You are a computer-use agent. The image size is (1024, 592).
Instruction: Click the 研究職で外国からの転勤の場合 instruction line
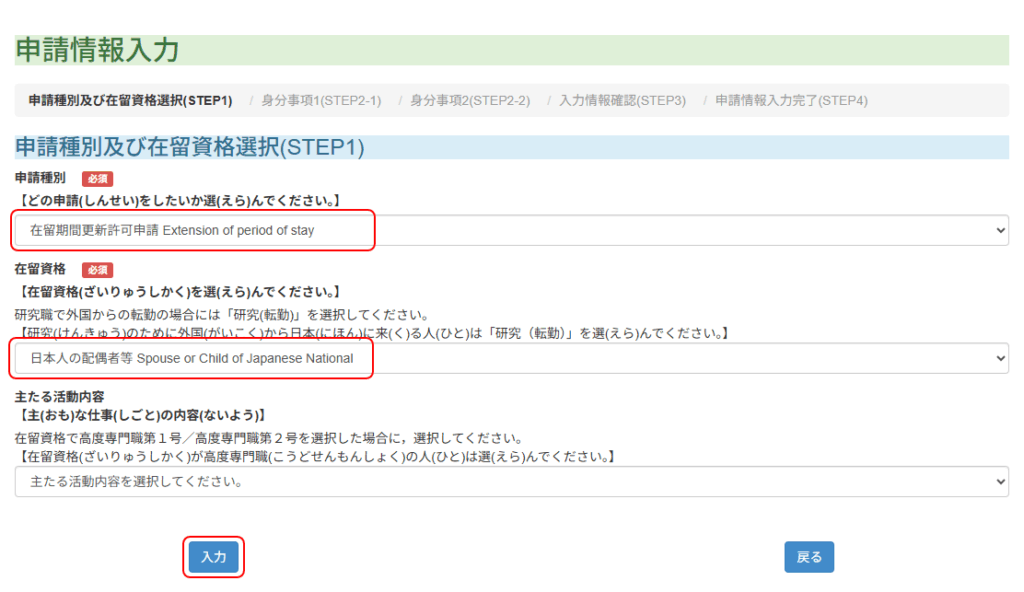pos(221,314)
